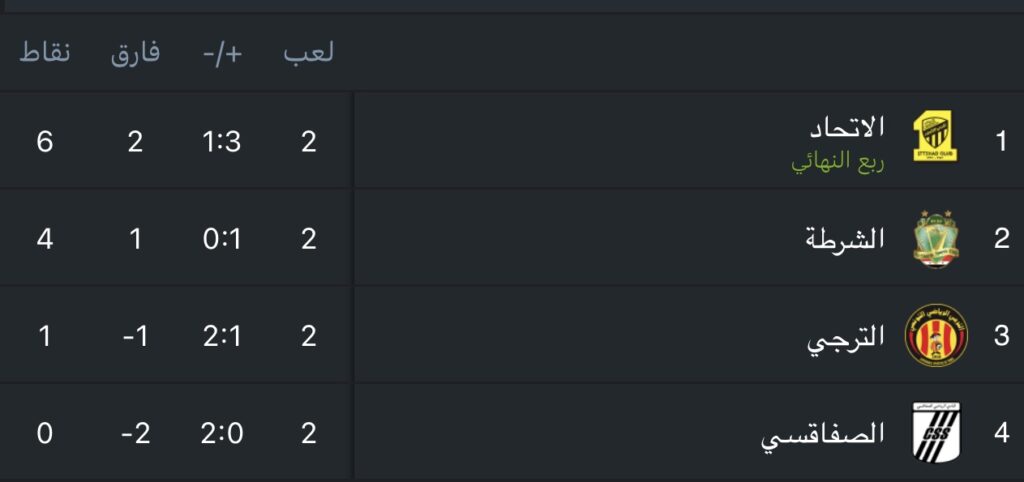
Task: Select the فارق column header
Action: pyautogui.click(x=135, y=53)
